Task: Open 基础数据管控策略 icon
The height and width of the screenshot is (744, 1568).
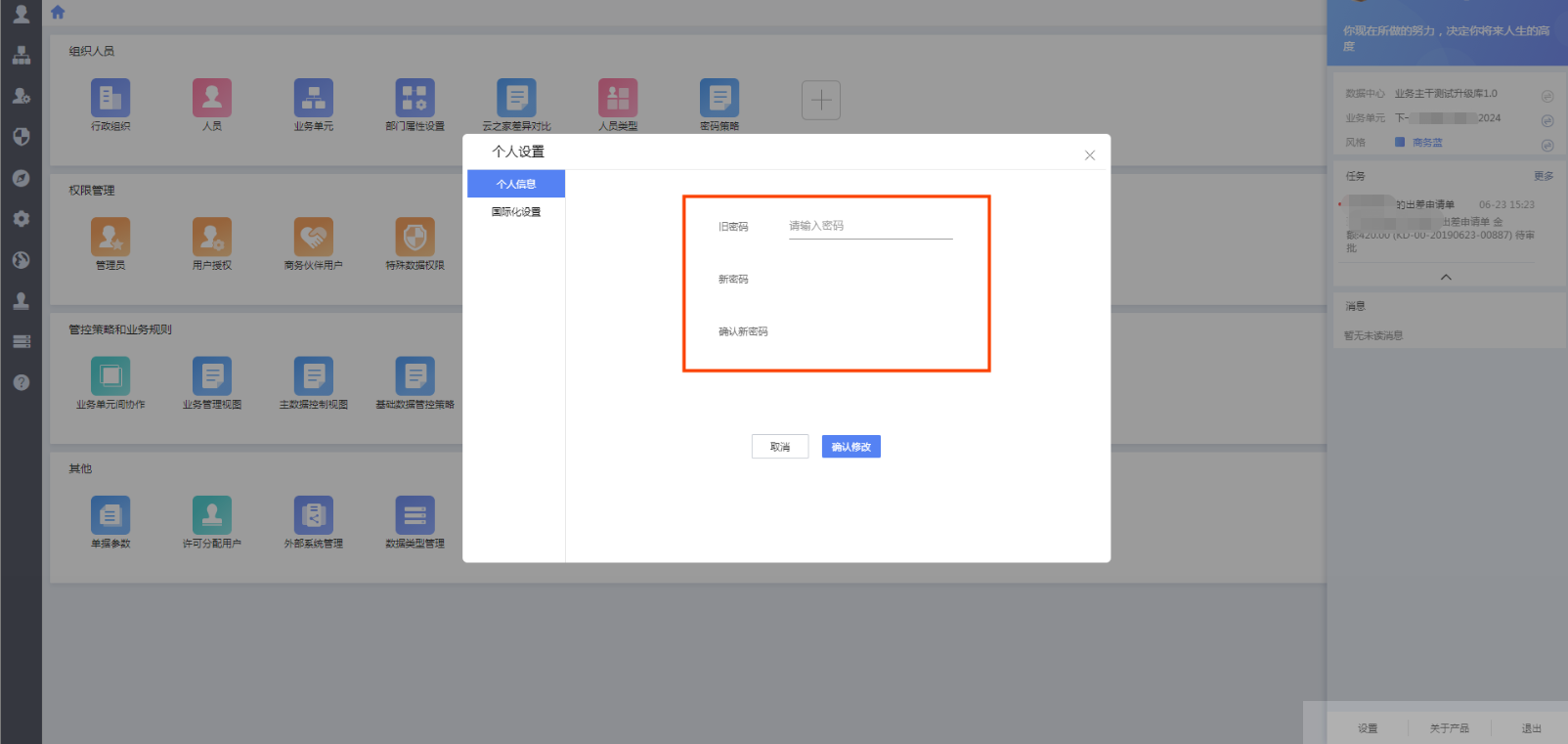Action: [415, 376]
